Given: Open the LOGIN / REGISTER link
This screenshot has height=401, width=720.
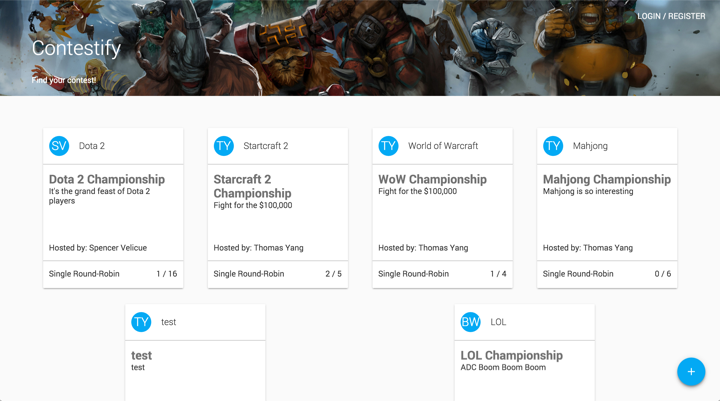Looking at the screenshot, I should (671, 16).
